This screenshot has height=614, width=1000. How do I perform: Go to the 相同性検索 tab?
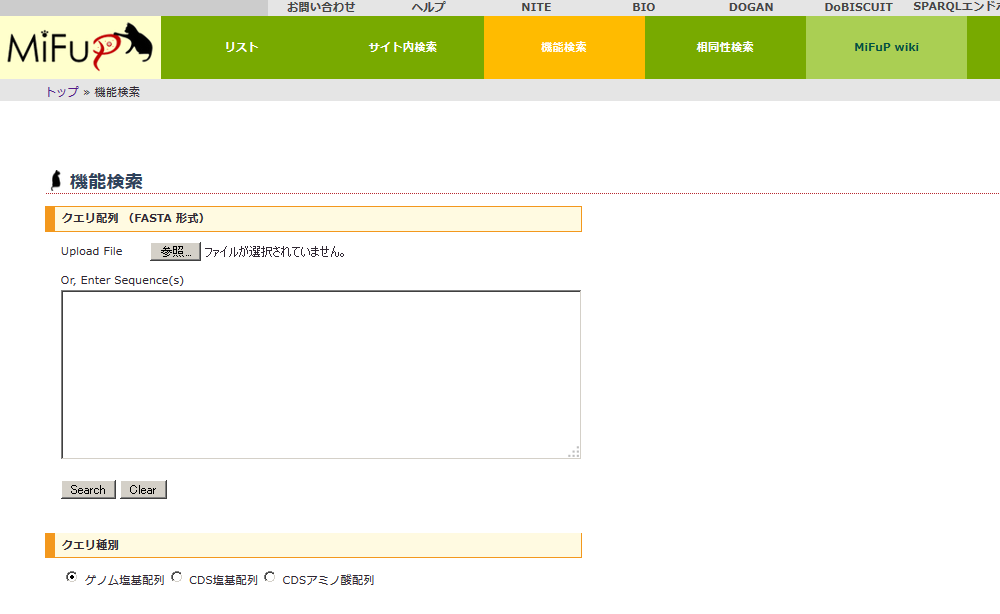724,47
